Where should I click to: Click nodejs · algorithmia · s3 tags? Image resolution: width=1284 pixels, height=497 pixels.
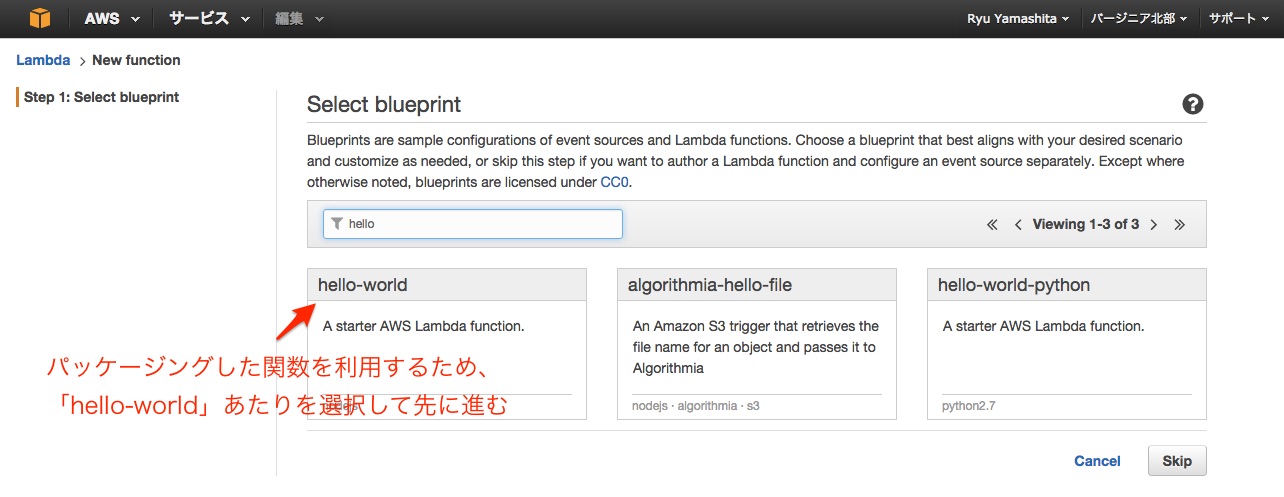point(696,406)
